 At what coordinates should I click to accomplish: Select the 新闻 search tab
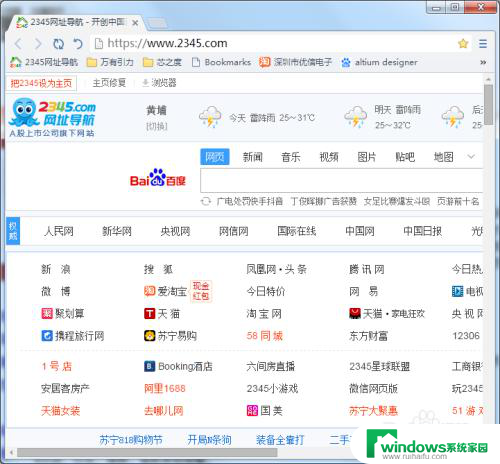tap(253, 157)
